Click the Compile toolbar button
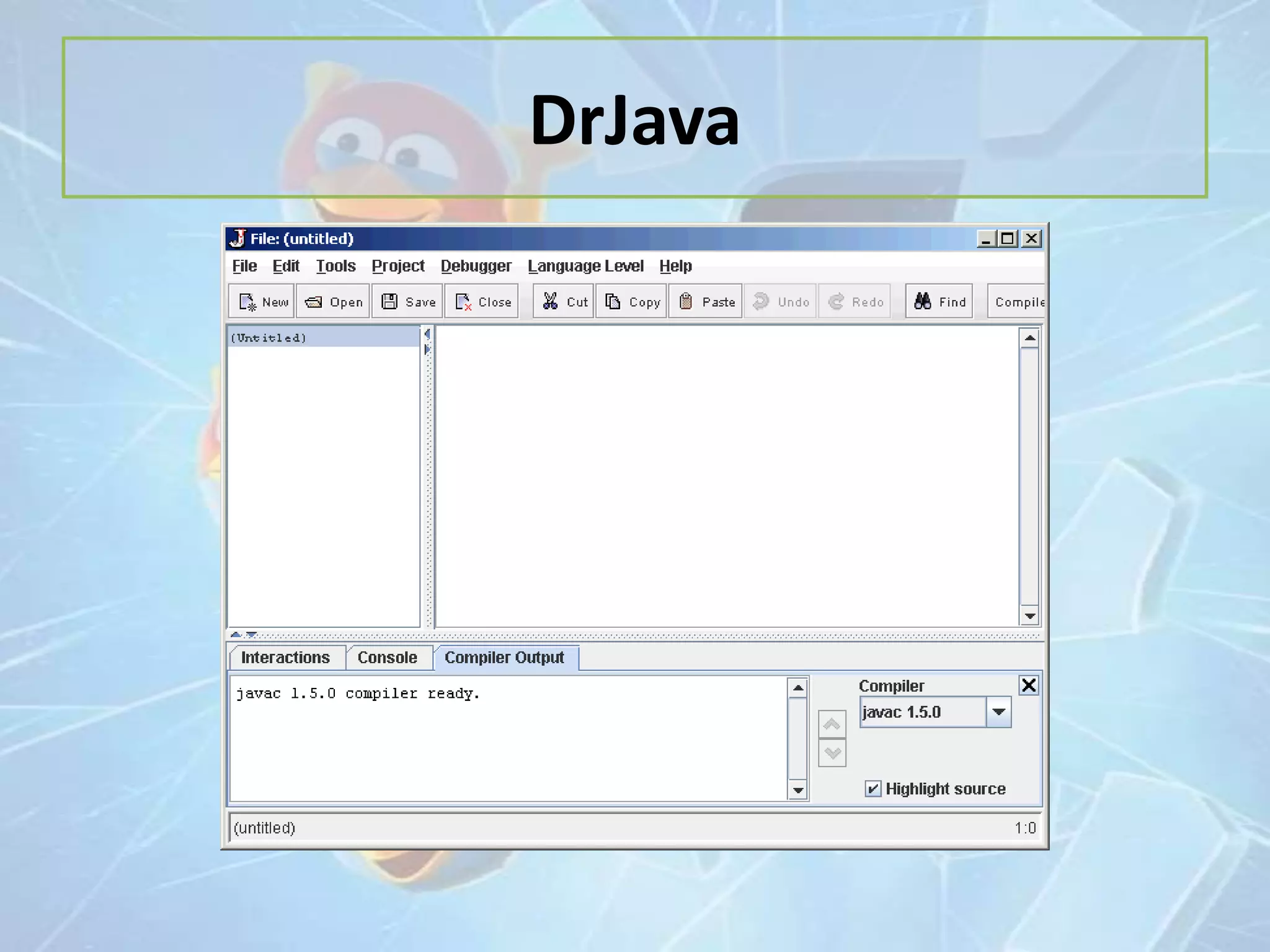The height and width of the screenshot is (952, 1270). tap(1016, 302)
